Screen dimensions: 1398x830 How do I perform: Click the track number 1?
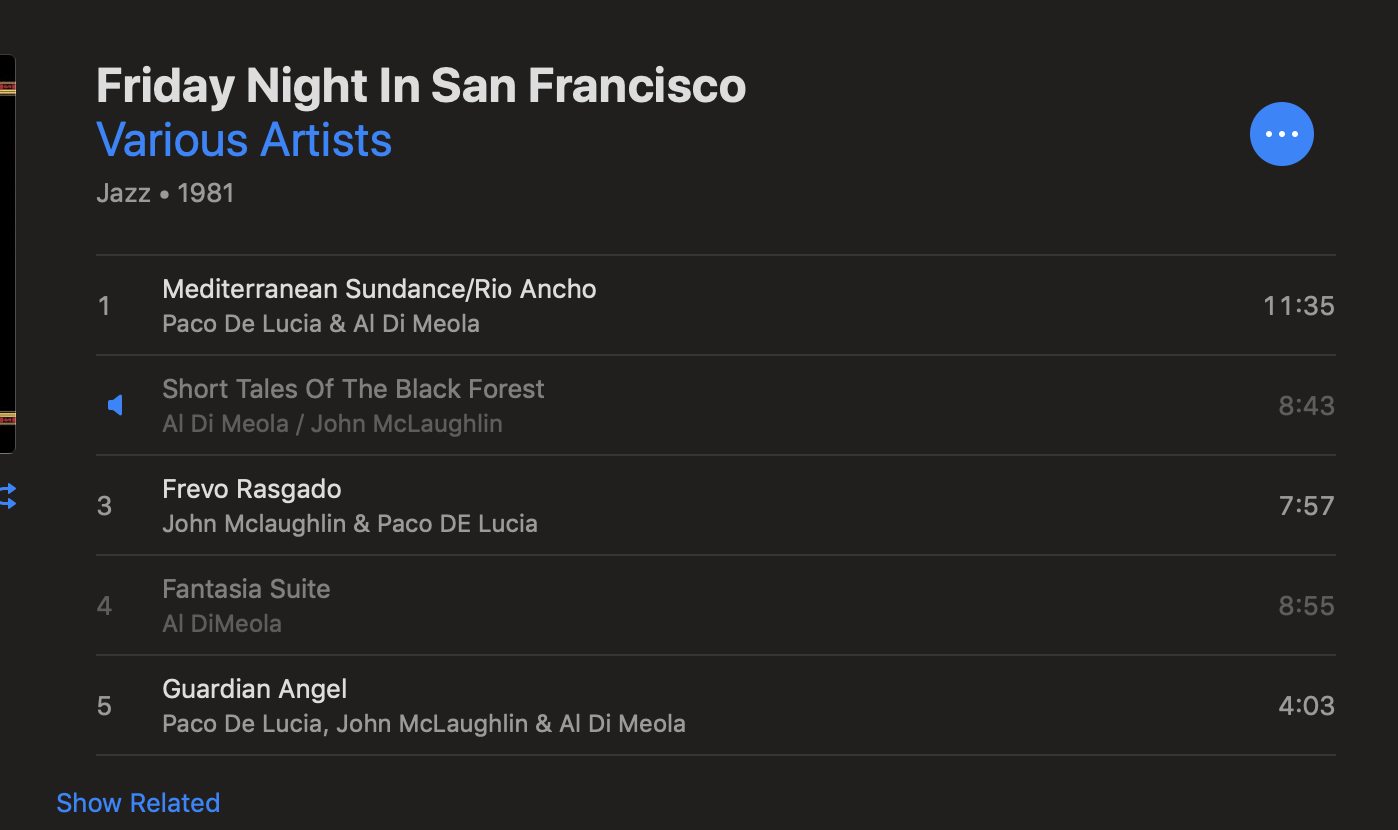(104, 305)
